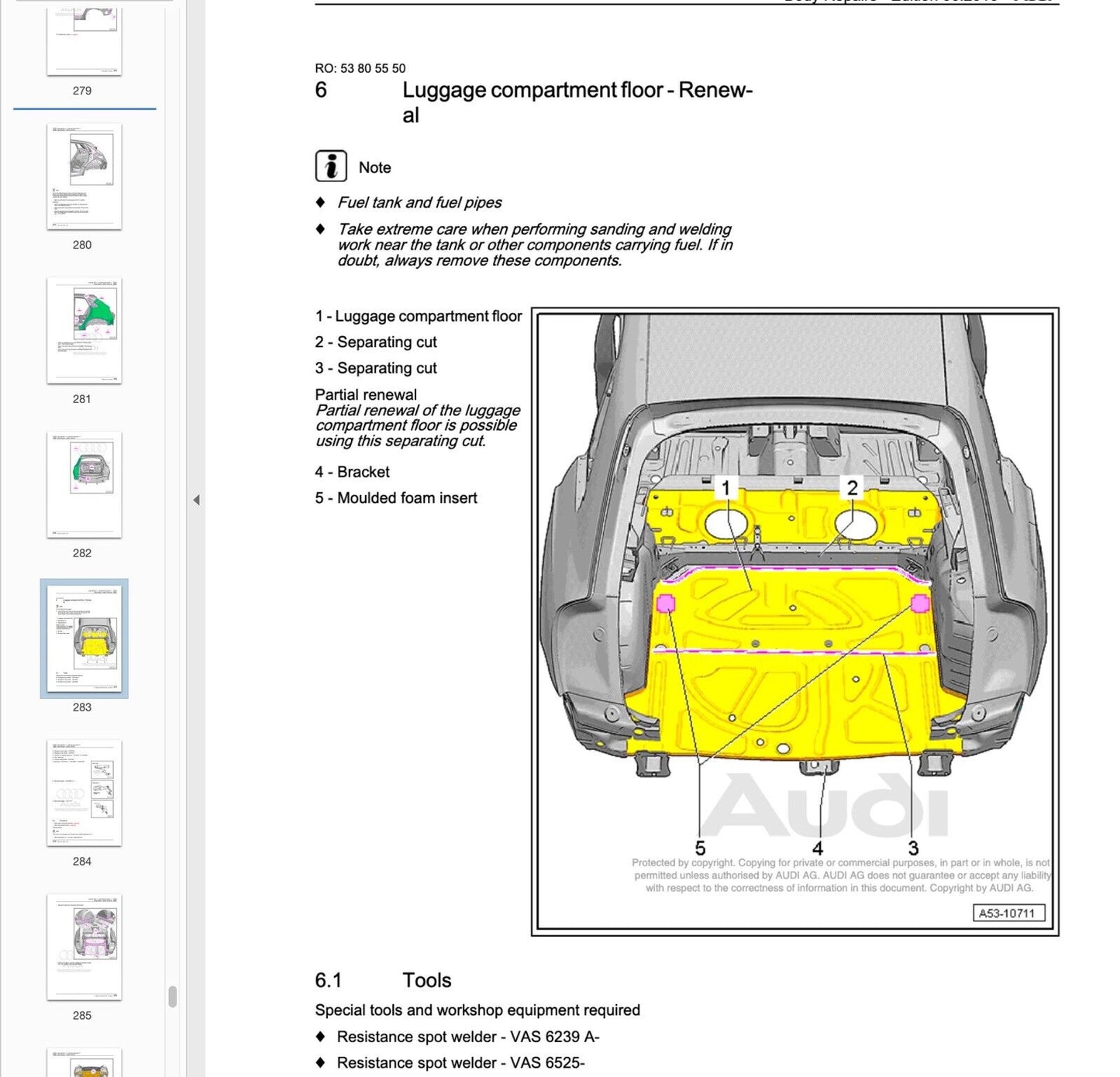1120x1077 pixels.
Task: Select the page 280 thumbnail
Action: coord(84,176)
